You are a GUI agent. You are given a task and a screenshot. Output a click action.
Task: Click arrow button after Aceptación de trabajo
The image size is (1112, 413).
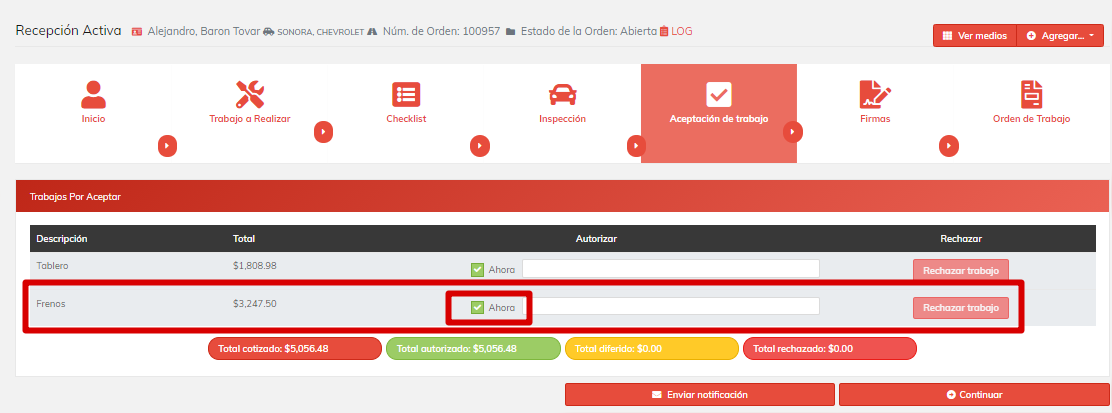(x=793, y=131)
